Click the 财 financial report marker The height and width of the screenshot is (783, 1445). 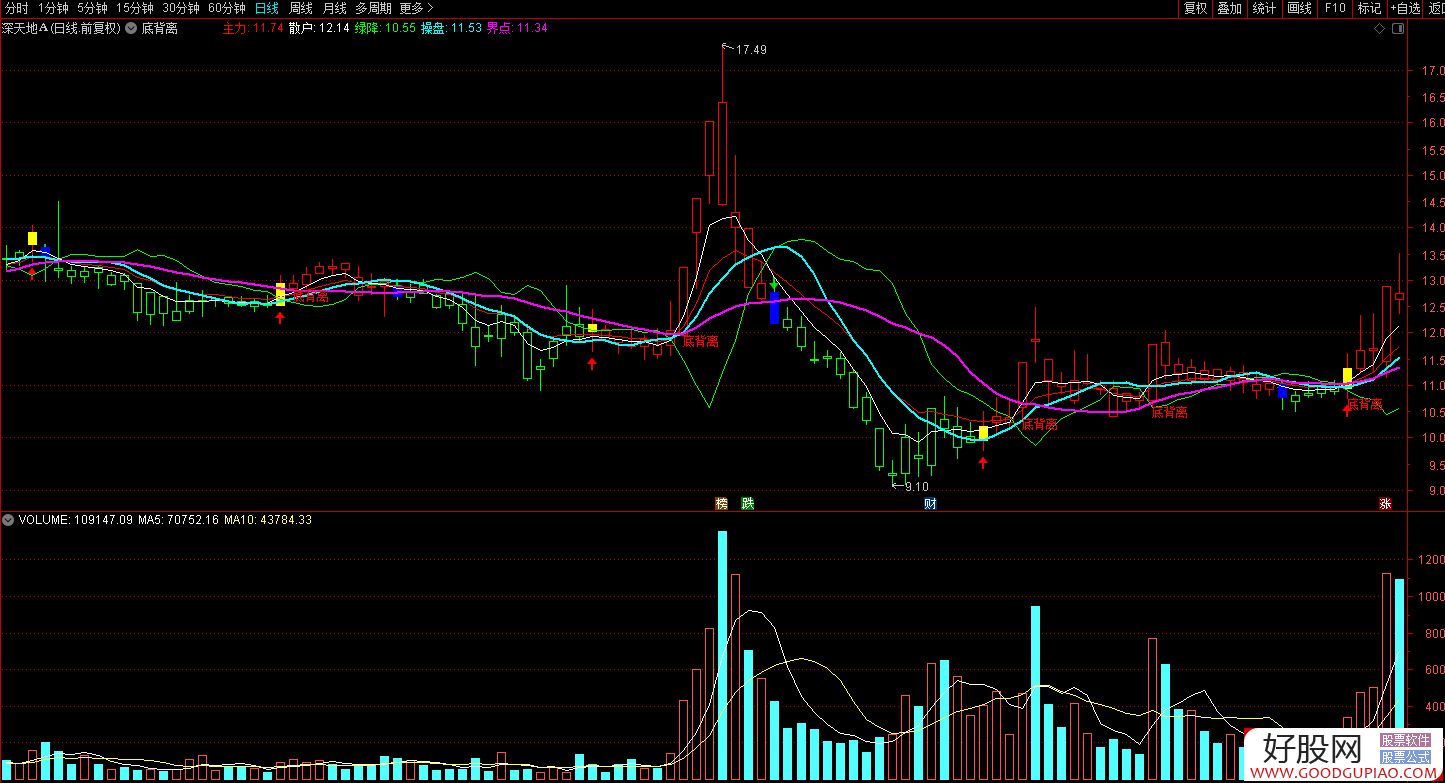[x=930, y=503]
